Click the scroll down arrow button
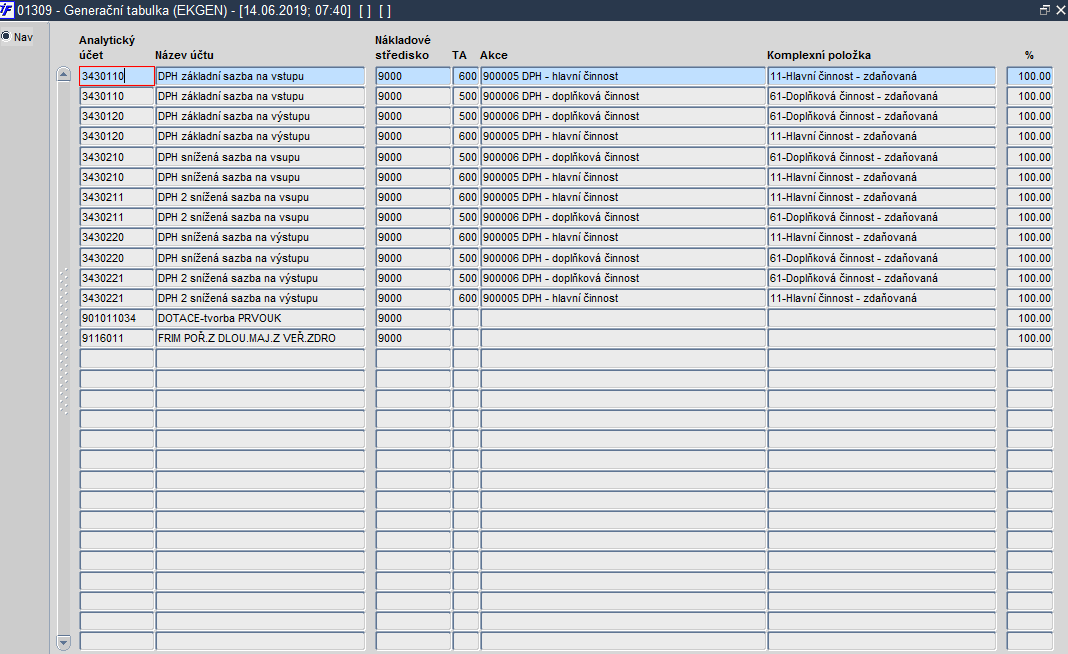The height and width of the screenshot is (654, 1068). click(63, 642)
